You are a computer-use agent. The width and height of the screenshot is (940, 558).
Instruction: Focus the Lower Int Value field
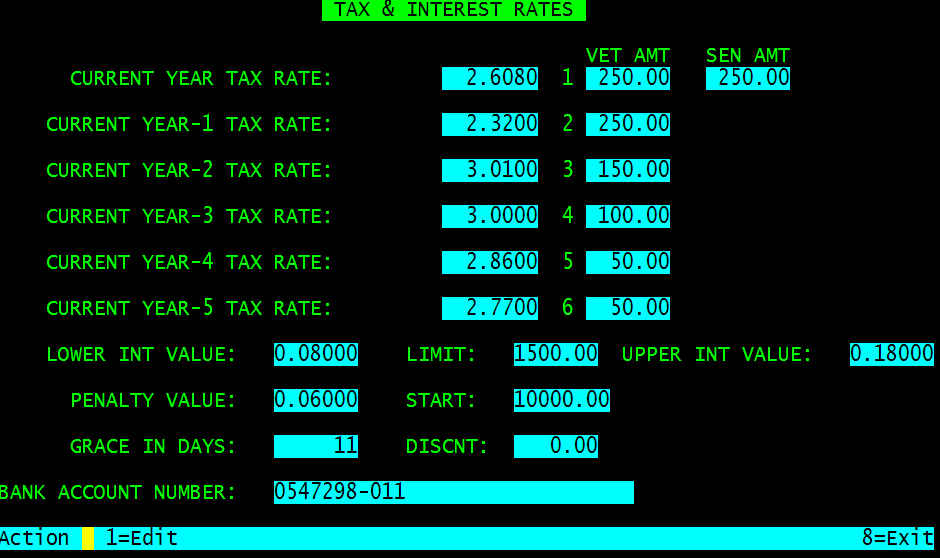tap(316, 354)
